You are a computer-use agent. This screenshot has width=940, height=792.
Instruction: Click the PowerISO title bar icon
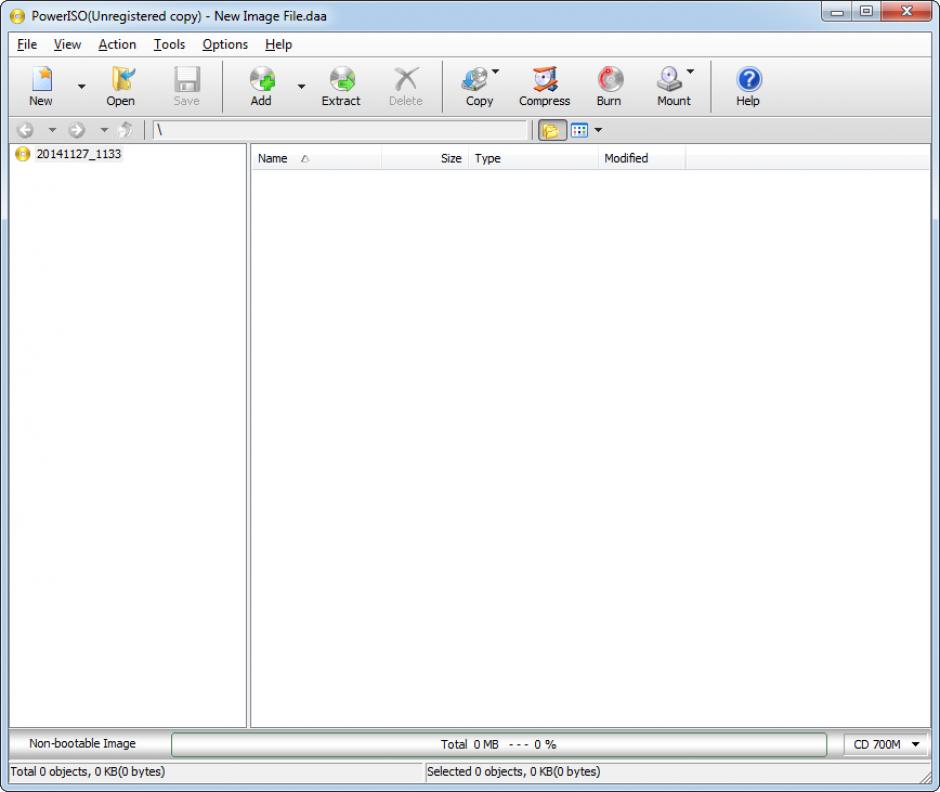[18, 16]
